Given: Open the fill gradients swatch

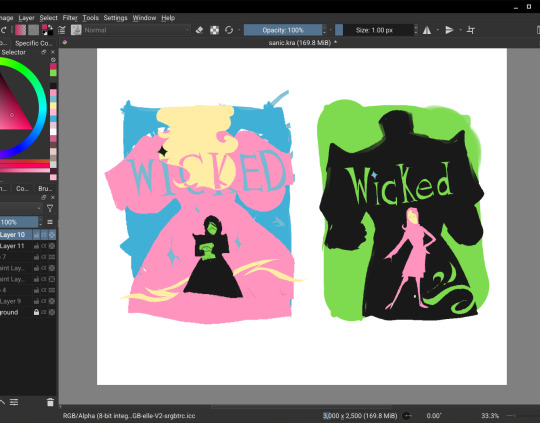Looking at the screenshot, I should [21, 30].
